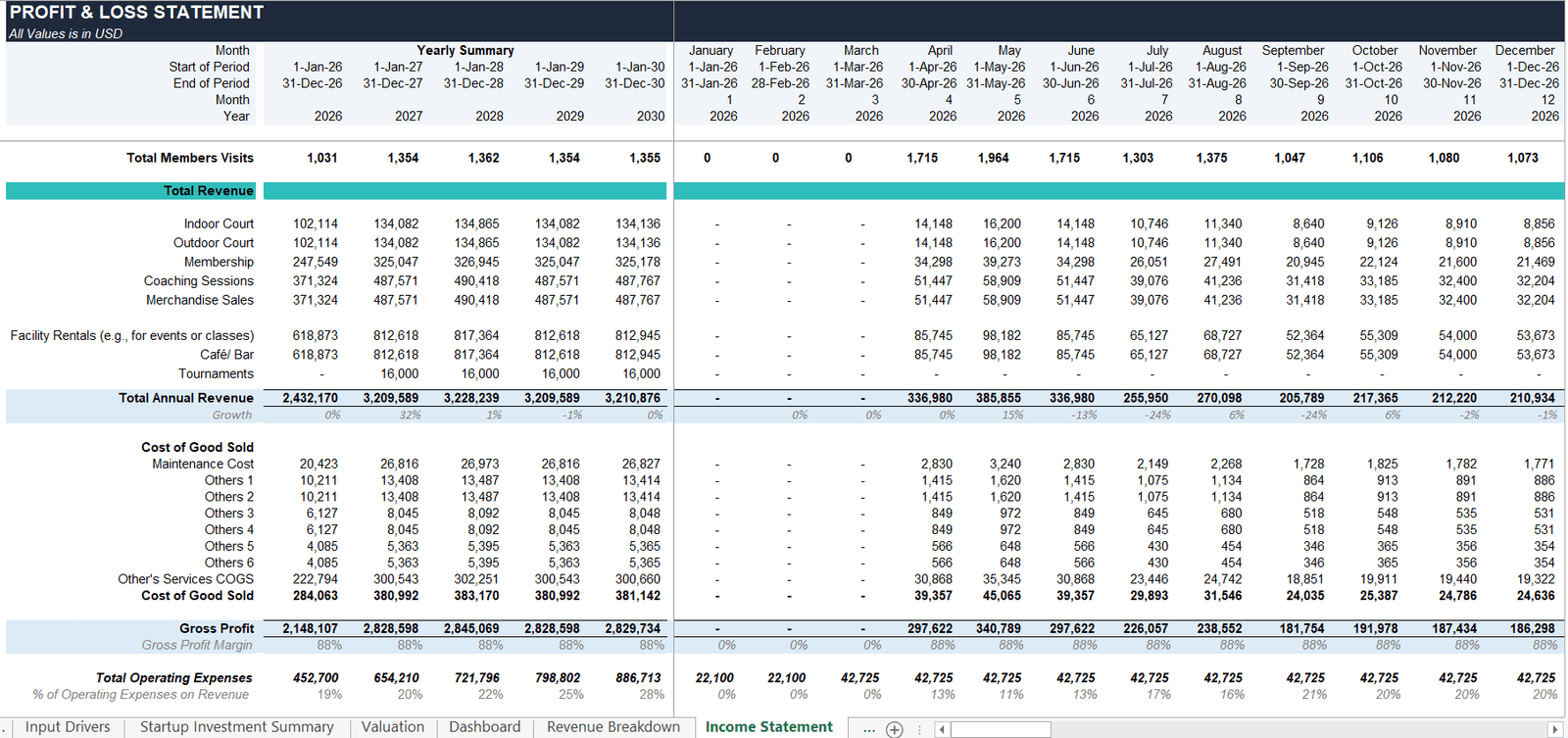Click the horizontal scrollbar left arrow

point(942,729)
